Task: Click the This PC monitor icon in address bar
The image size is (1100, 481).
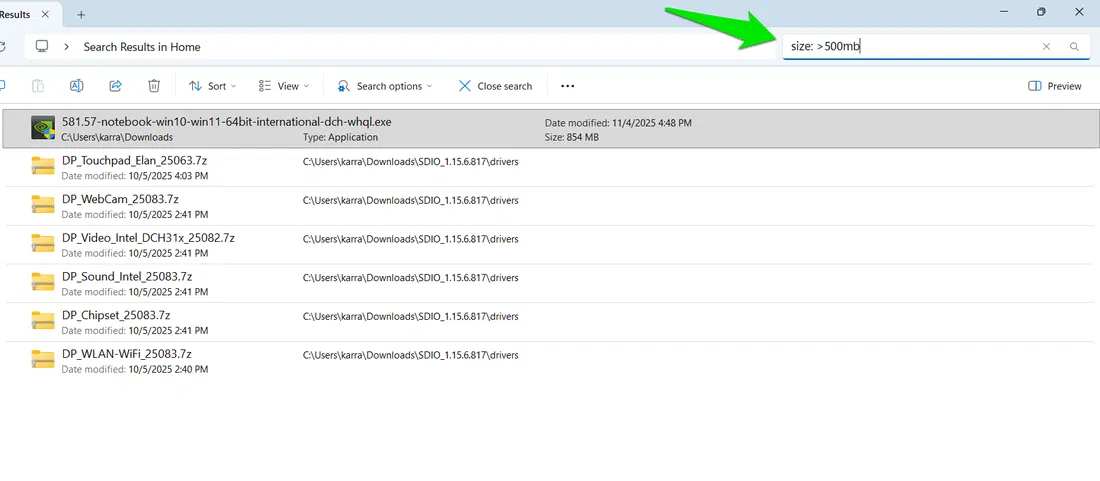Action: pos(42,47)
